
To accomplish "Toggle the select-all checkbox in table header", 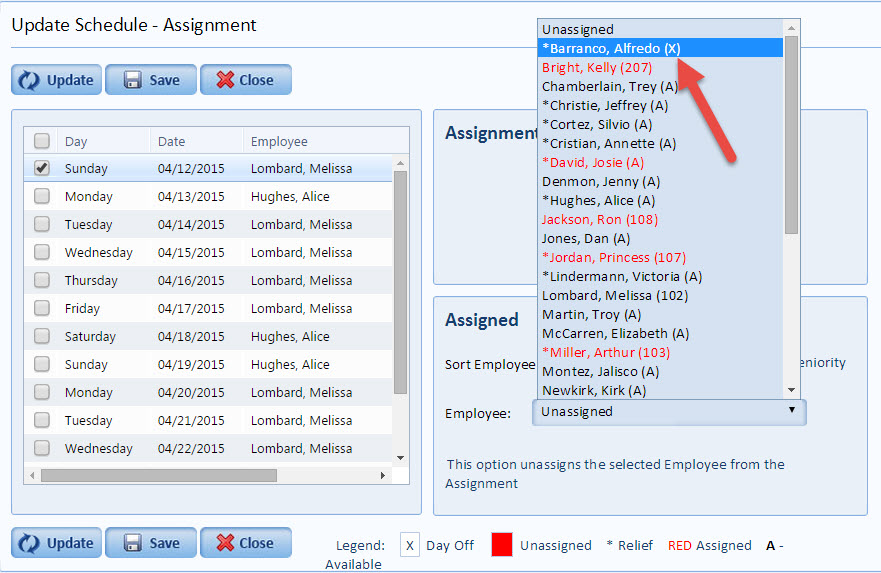I will tap(42, 141).
